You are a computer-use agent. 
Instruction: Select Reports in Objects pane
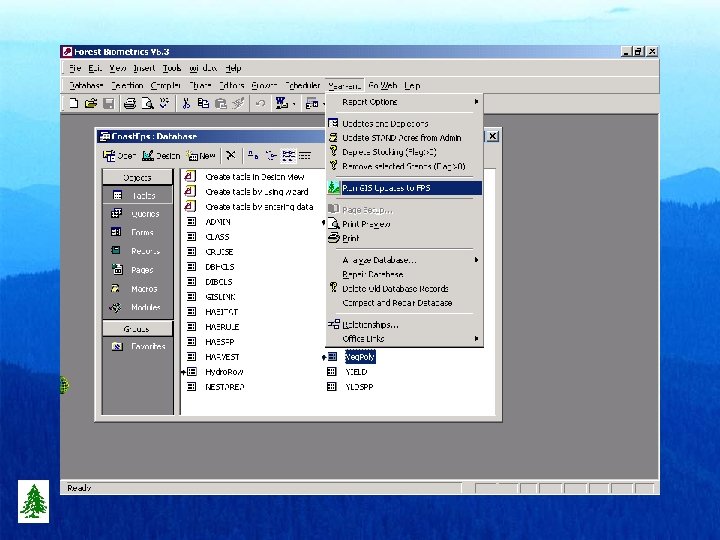point(137,251)
